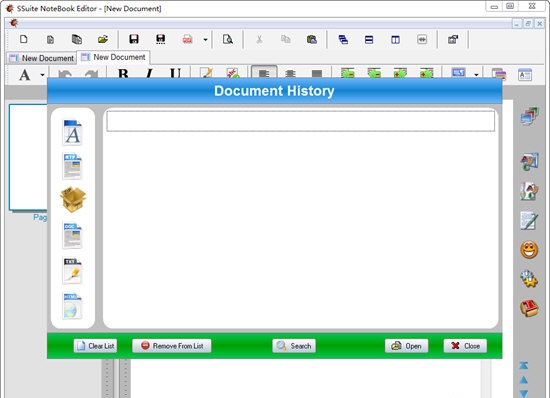Click the multiple documents icon in toolbar

77,39
